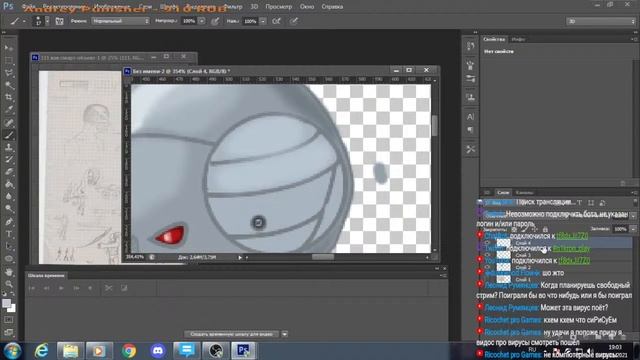Image resolution: width=640 pixels, height=360 pixels.
Task: Open the layer fill dropdown arrow
Action: (633, 229)
